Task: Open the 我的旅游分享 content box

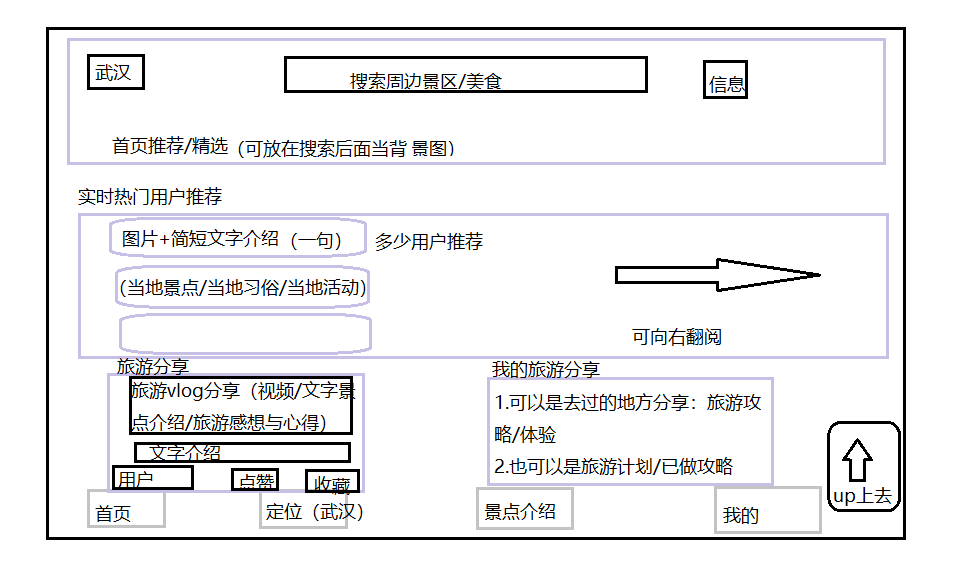Action: [630, 432]
